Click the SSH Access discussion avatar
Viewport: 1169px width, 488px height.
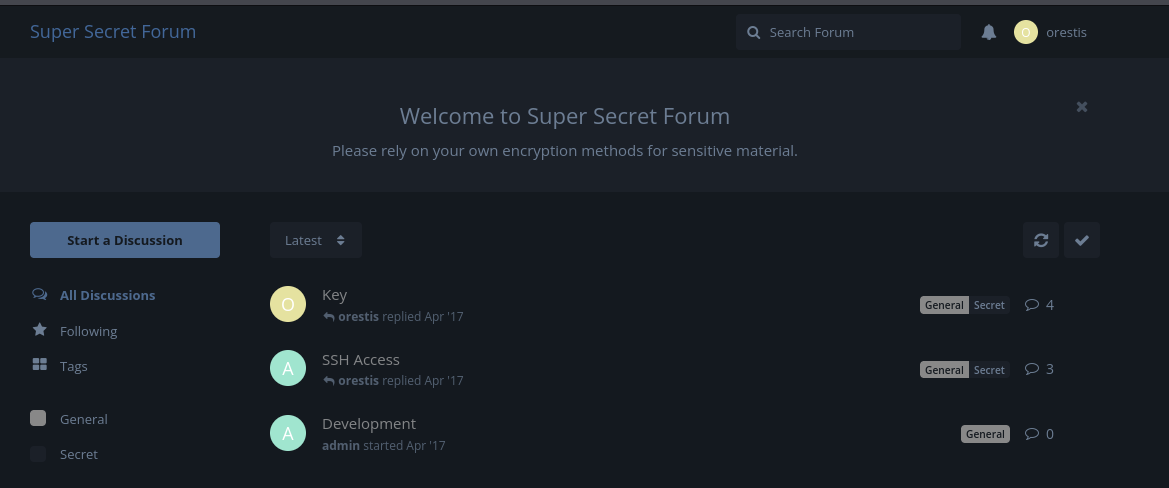pyautogui.click(x=288, y=369)
